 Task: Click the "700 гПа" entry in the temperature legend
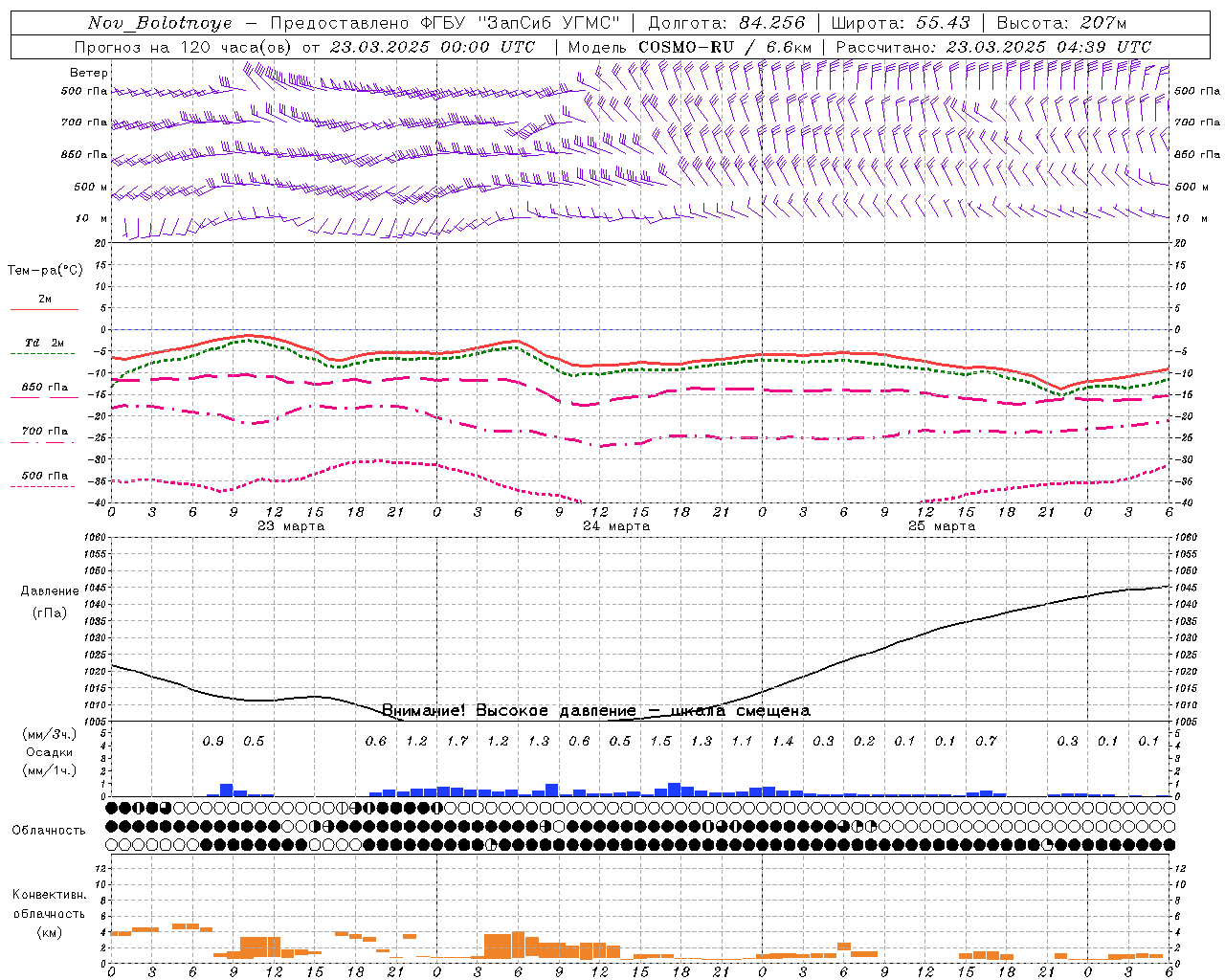coord(45,432)
